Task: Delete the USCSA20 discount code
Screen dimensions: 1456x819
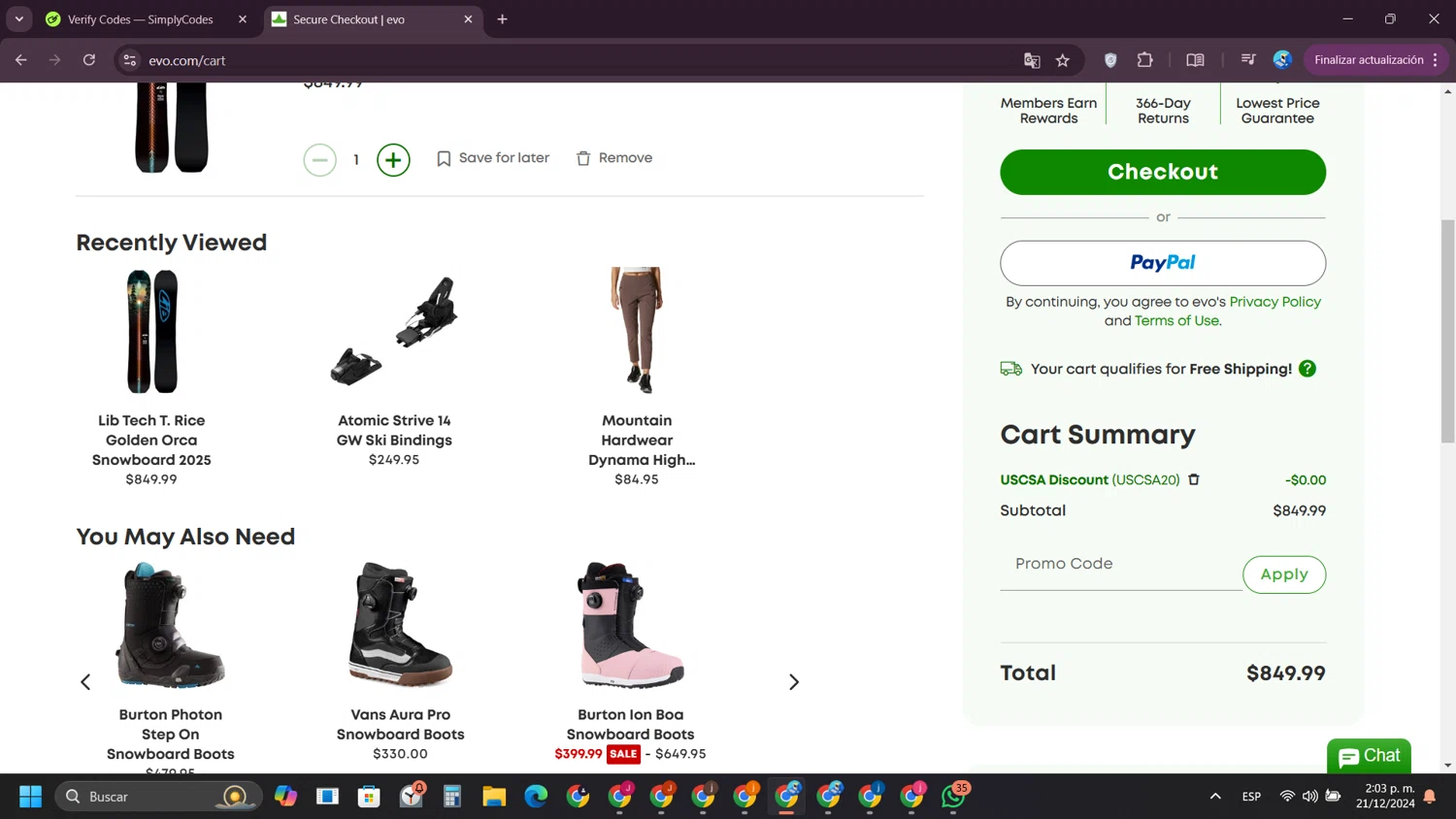Action: point(1194,479)
